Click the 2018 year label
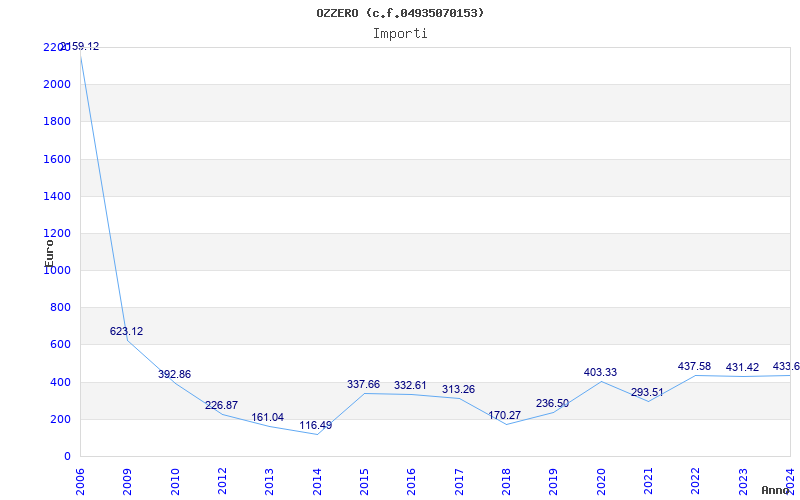The width and height of the screenshot is (800, 500). 506,482
